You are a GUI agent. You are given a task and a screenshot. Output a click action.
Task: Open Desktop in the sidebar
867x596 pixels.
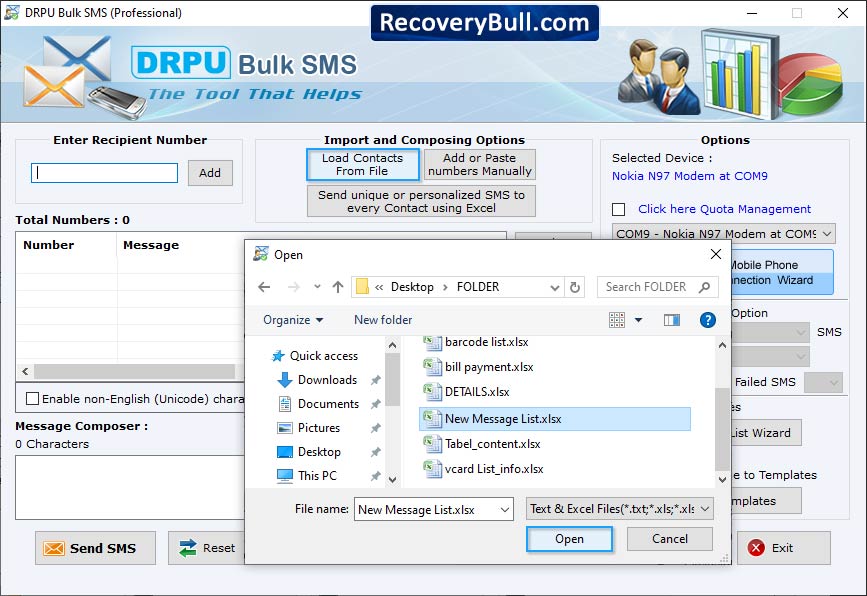(x=309, y=452)
